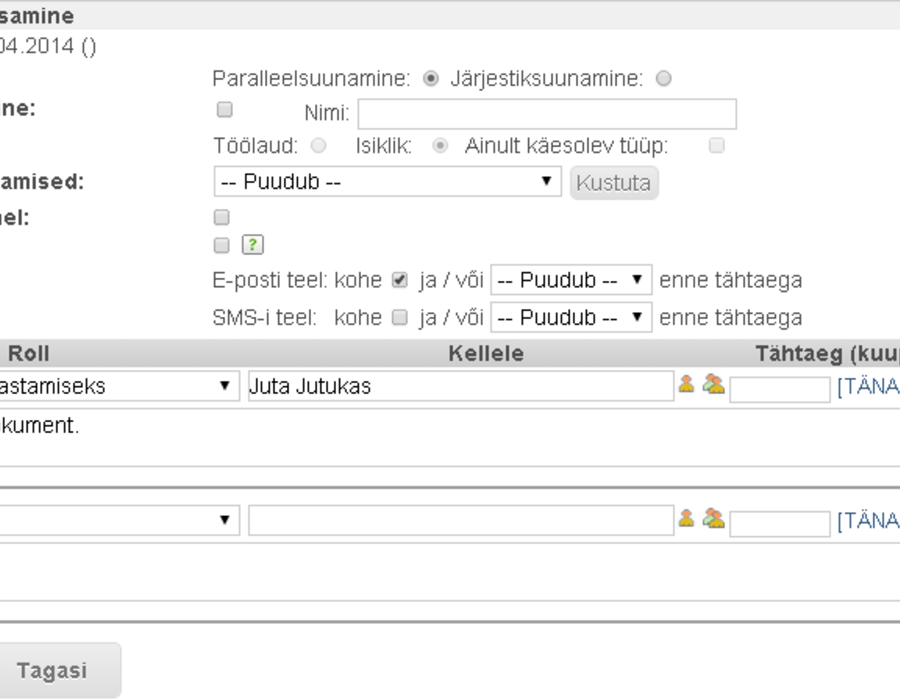Toggle the E-posti teel kohe checkbox
This screenshot has height=700, width=900.
399,280
